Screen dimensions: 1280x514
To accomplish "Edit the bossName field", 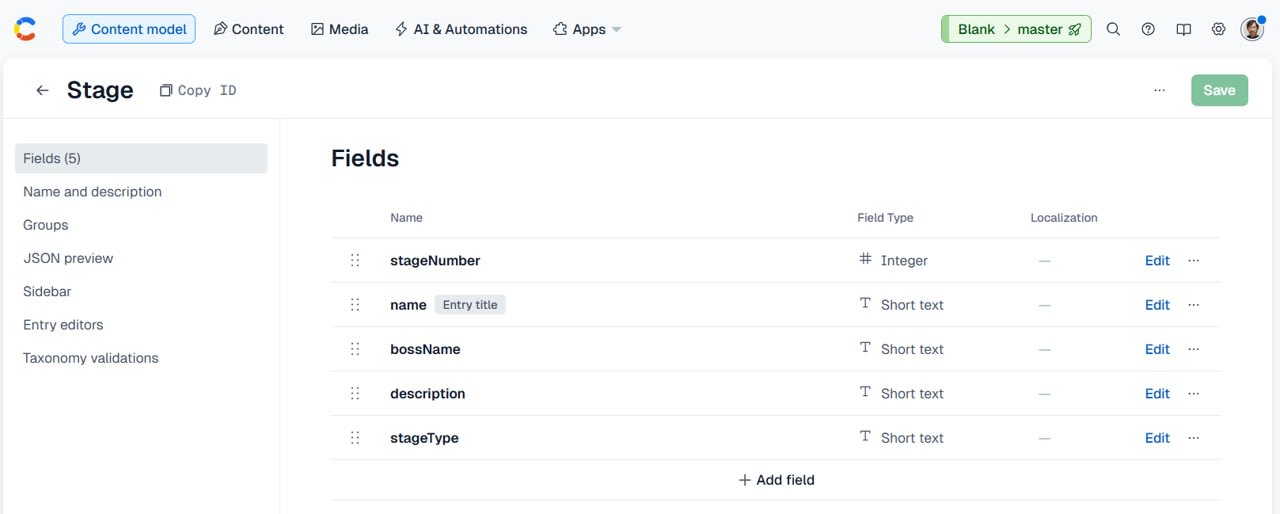I will (1157, 349).
